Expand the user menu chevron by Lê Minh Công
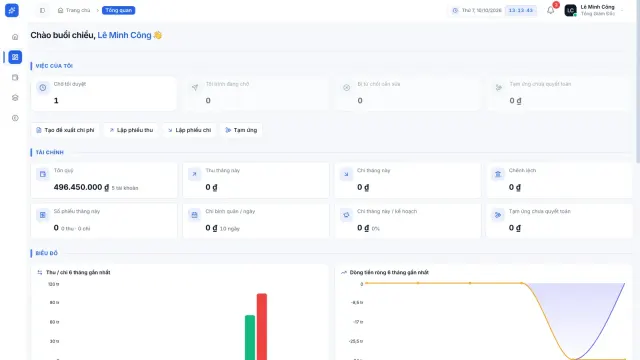 (x=622, y=10)
